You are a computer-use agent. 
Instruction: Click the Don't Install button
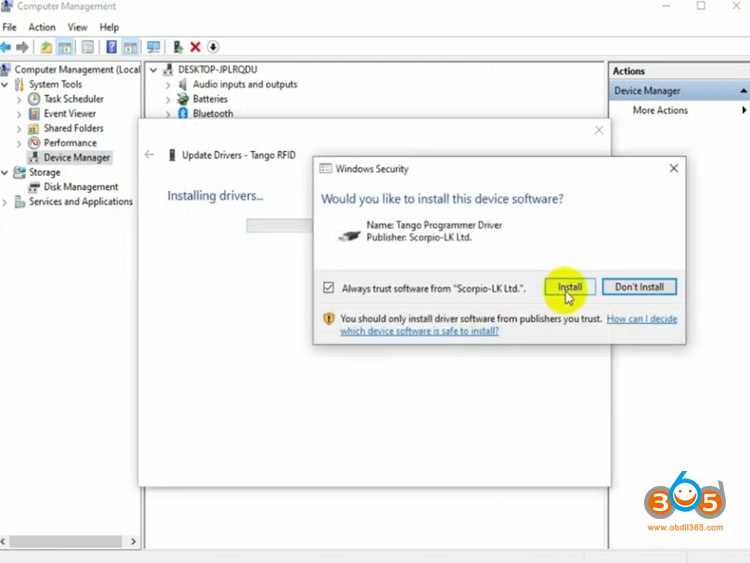tap(639, 287)
